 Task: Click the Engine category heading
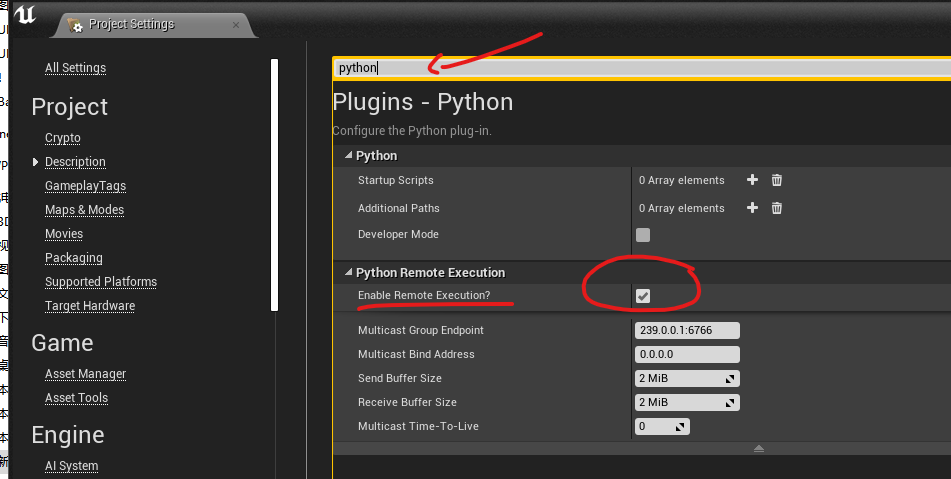[x=68, y=435]
